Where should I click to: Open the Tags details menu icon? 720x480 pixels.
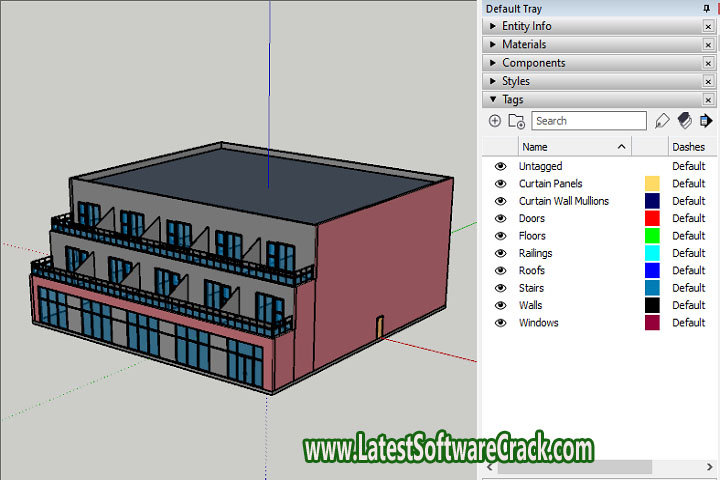(706, 121)
